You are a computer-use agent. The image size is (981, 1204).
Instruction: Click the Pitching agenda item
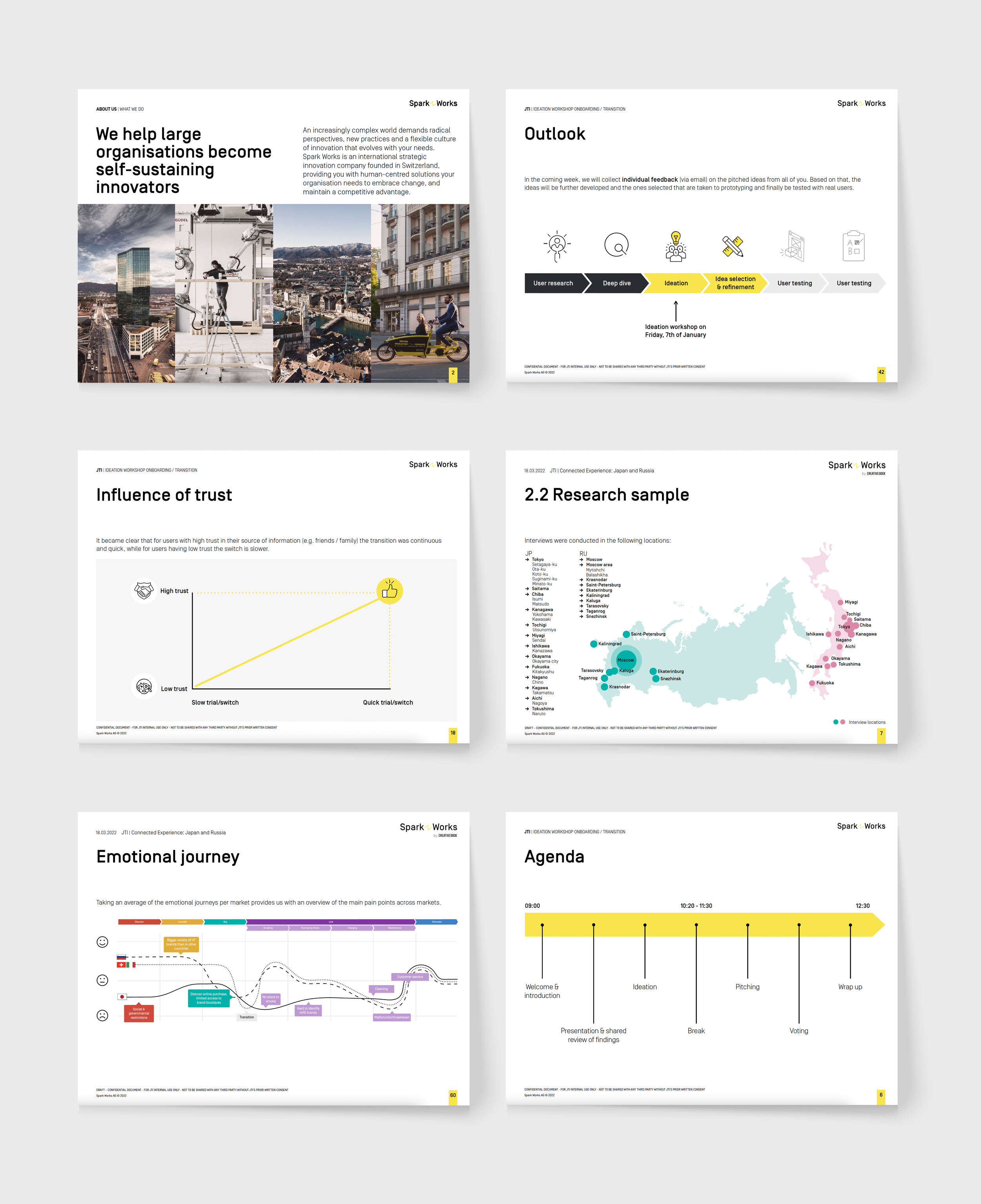[747, 987]
